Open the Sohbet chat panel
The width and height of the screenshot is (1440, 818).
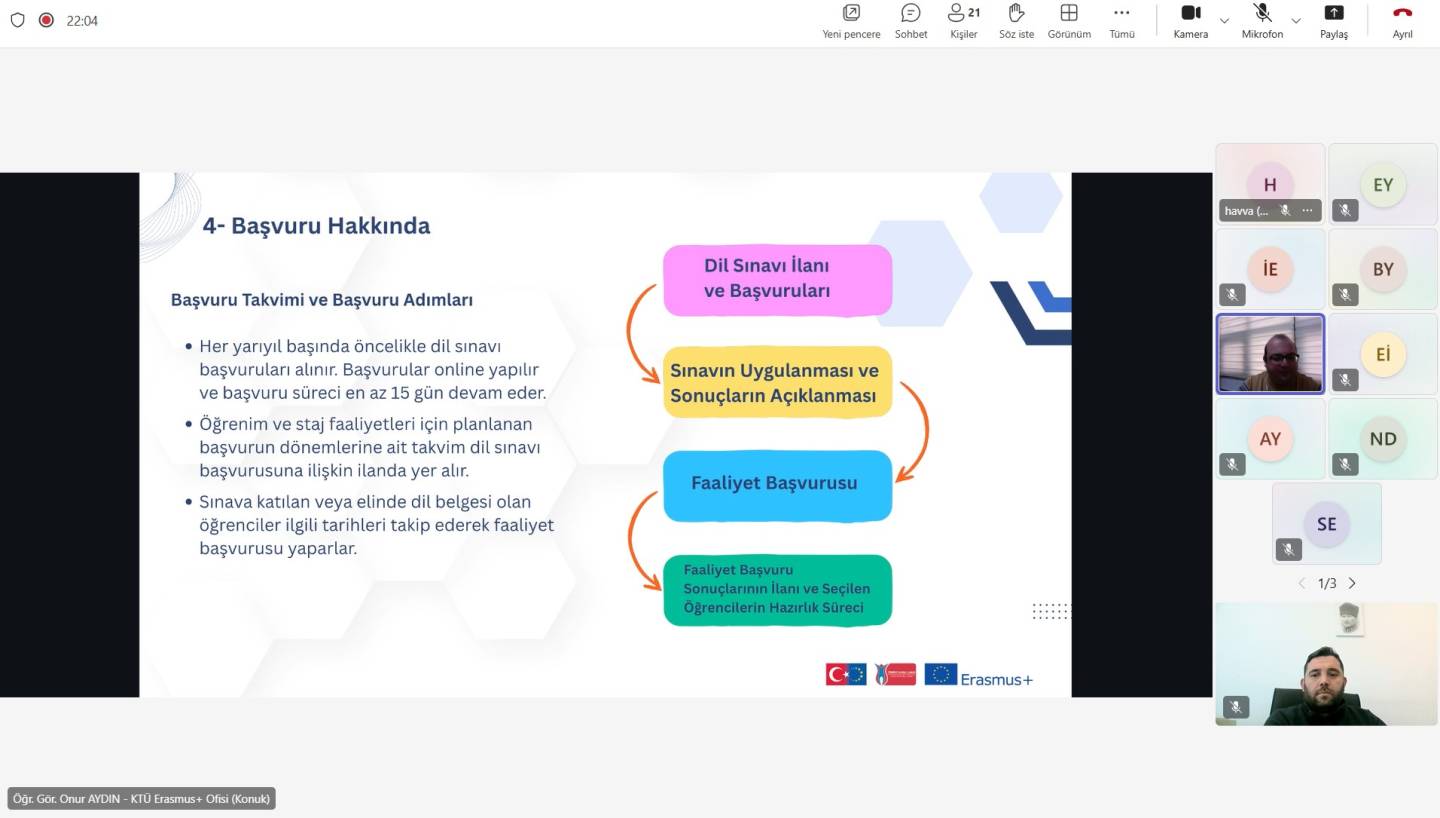(910, 21)
